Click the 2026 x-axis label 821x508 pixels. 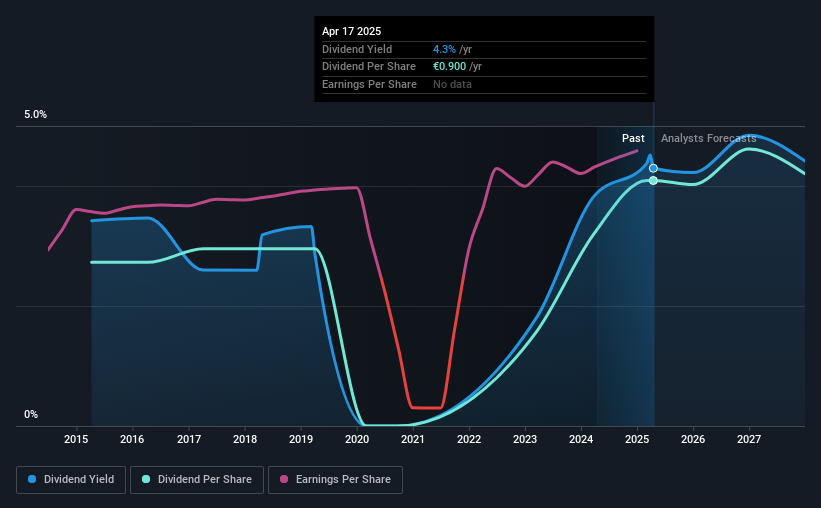(693, 439)
